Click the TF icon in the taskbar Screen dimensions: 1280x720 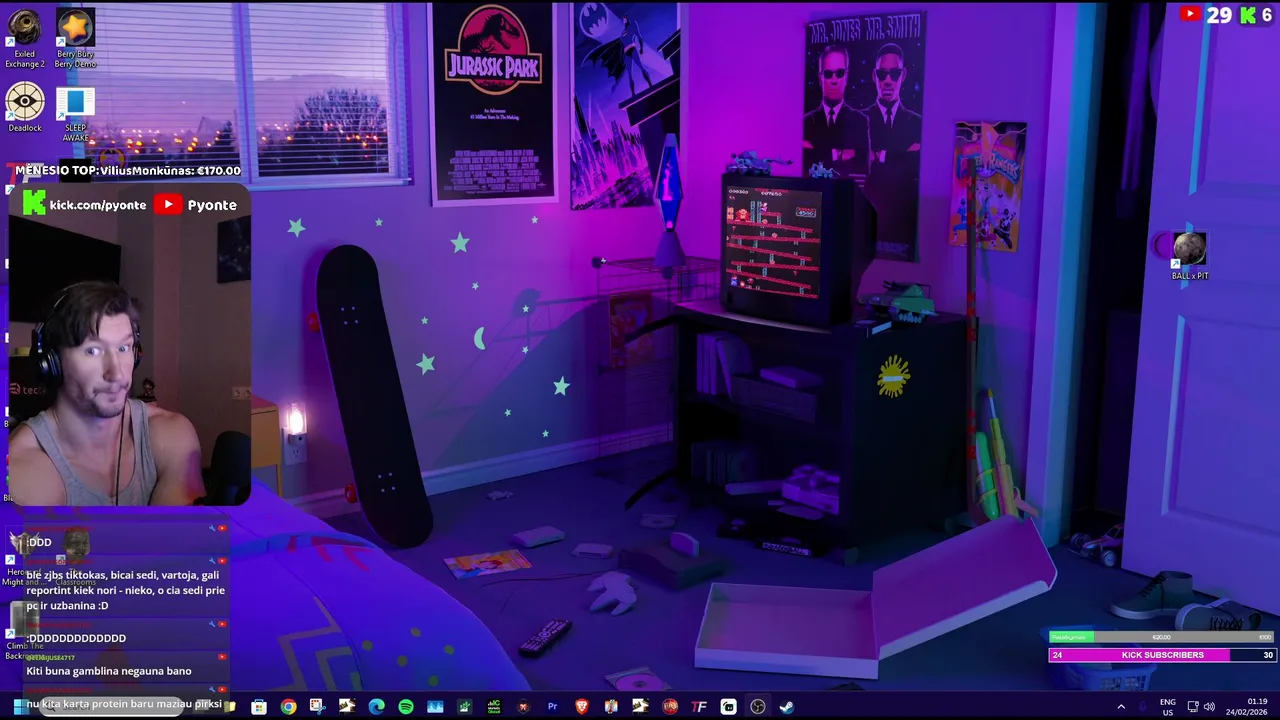699,707
